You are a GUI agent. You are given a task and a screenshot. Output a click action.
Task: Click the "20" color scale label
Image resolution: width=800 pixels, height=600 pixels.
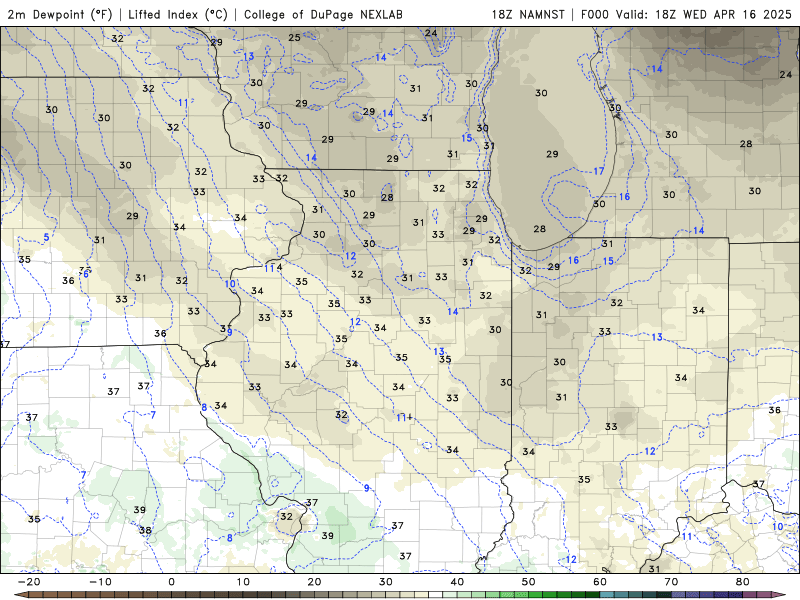[x=314, y=582]
